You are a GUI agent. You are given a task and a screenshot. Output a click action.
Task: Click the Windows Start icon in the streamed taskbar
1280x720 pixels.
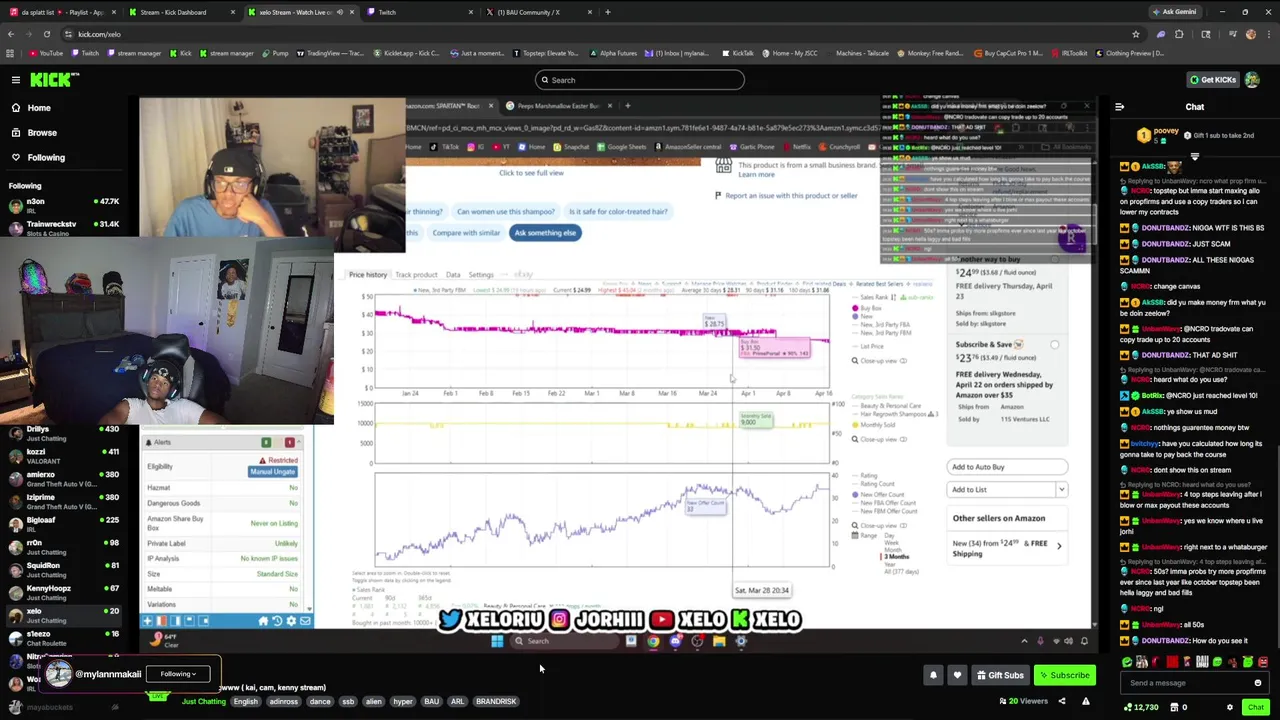pos(497,642)
